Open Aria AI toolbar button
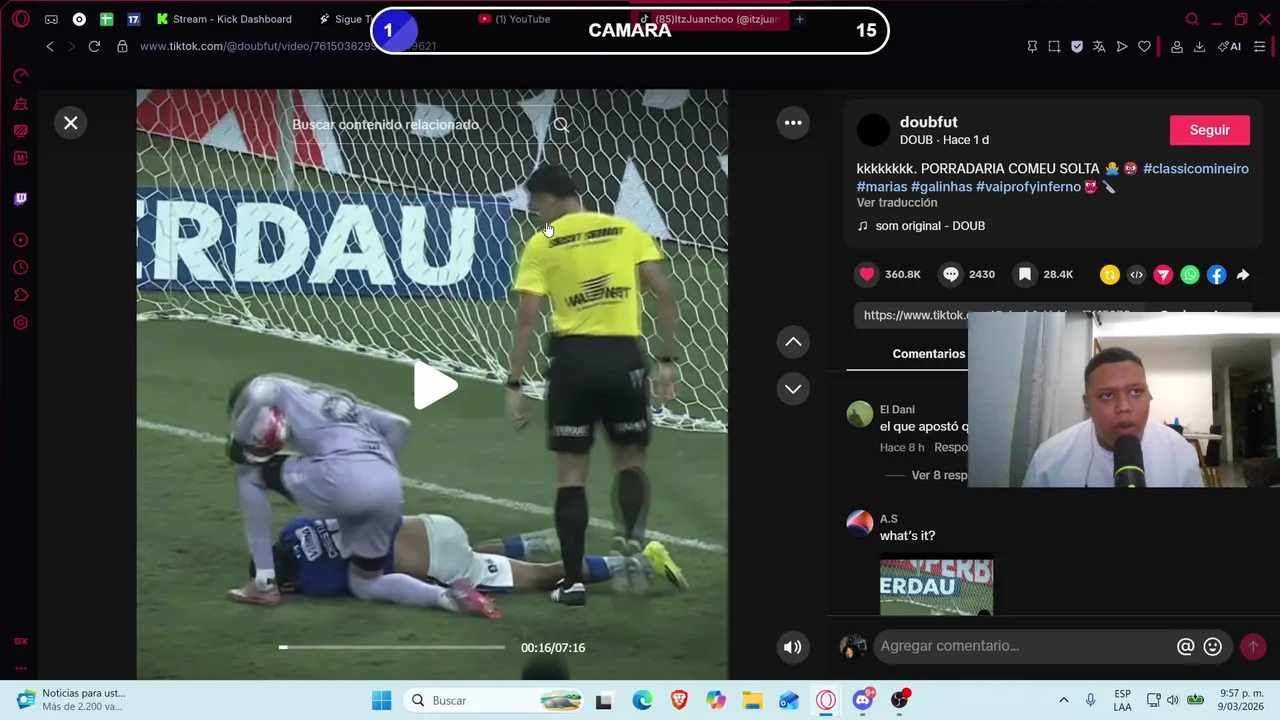 1230,46
